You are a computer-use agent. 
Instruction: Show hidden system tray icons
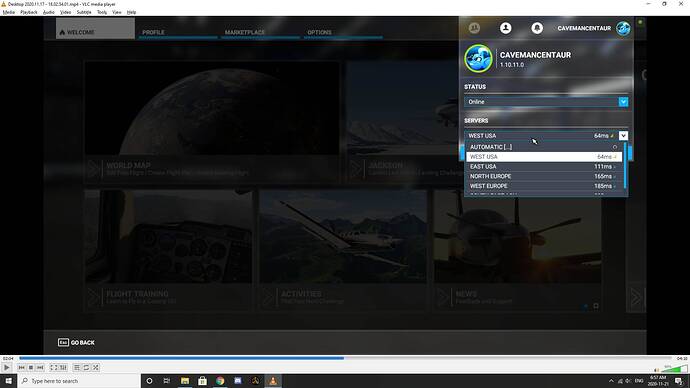tap(611, 381)
